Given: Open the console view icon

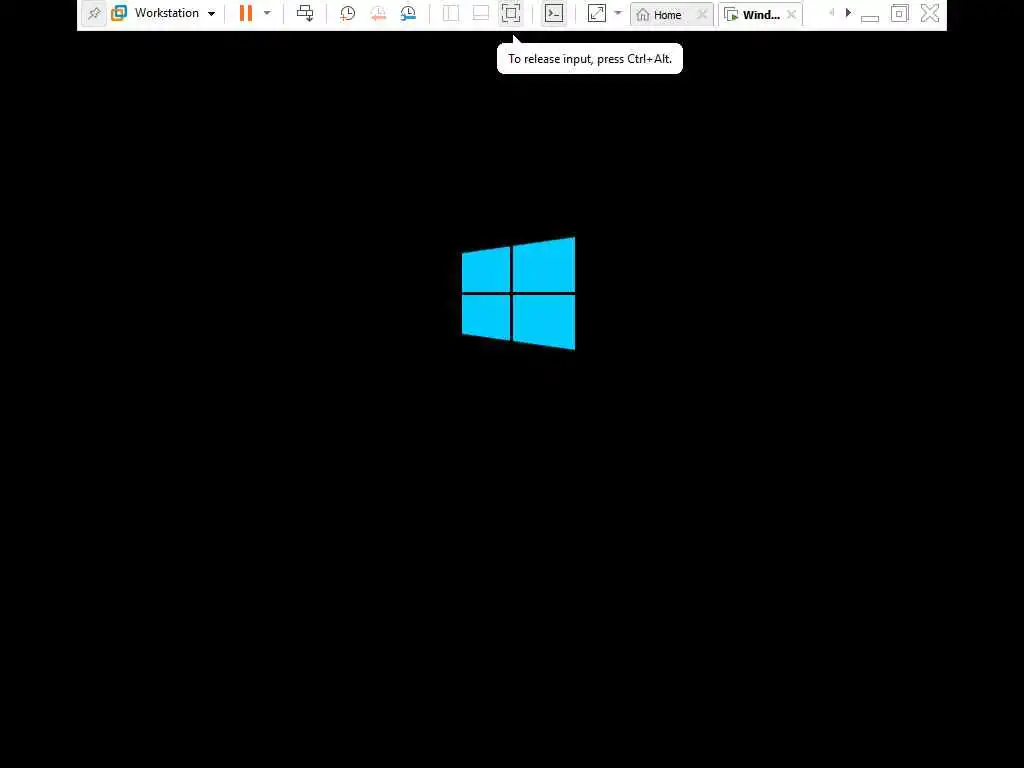Looking at the screenshot, I should (554, 13).
